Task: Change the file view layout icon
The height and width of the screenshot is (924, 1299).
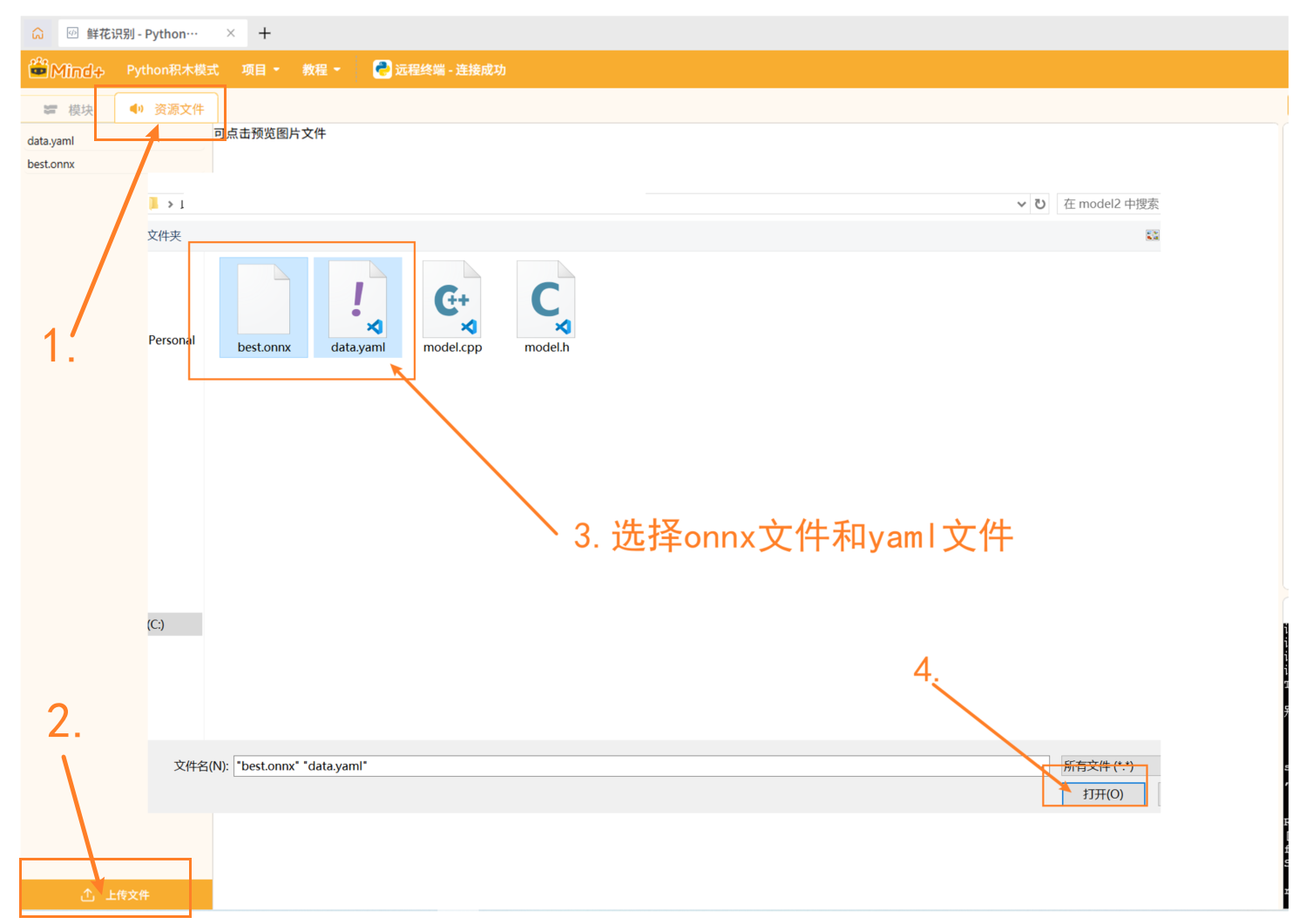Action: pos(1152,235)
